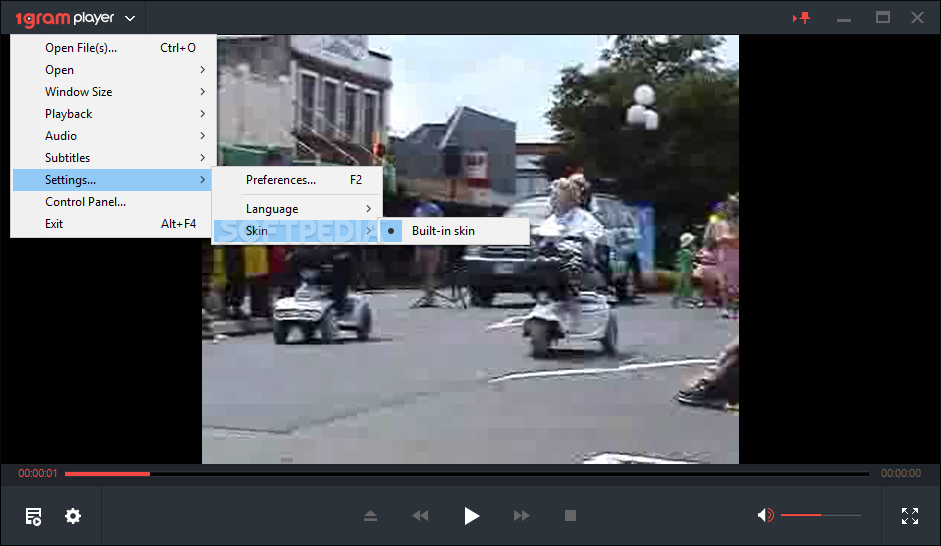
Task: Open settings gear icon in bottom bar
Action: [73, 516]
